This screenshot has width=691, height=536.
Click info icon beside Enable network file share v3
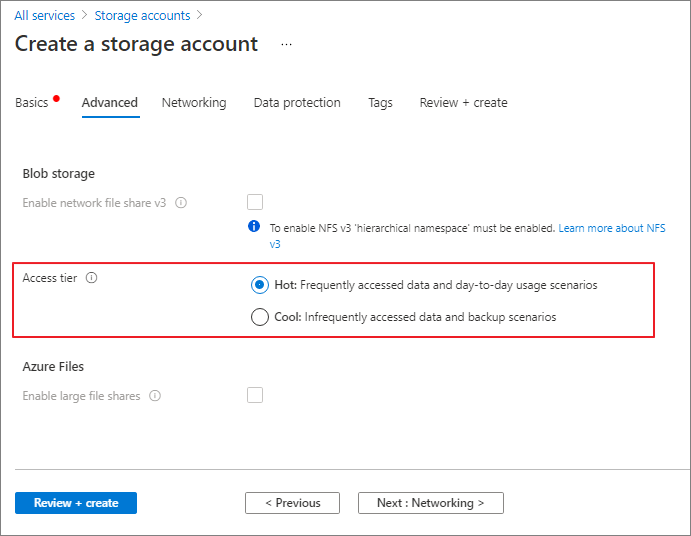coord(181,202)
